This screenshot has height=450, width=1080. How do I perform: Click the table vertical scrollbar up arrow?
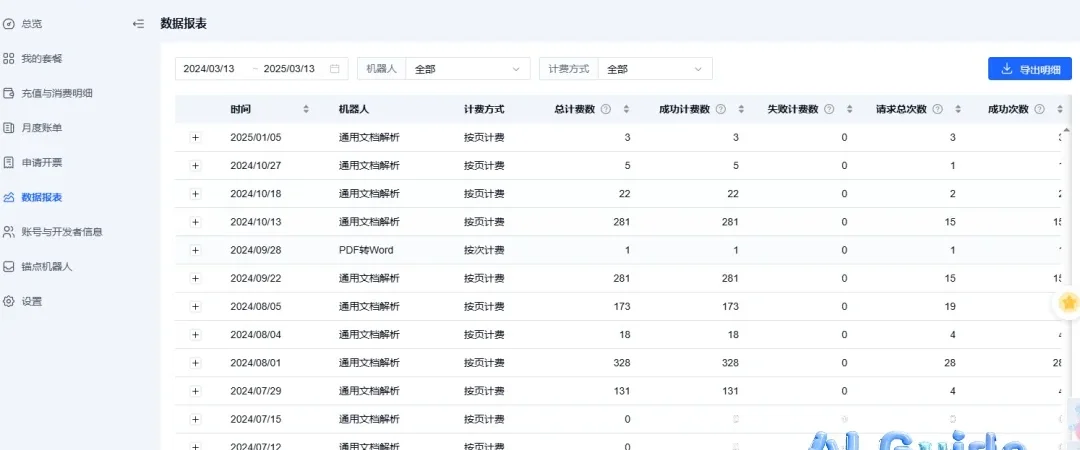point(1068,130)
